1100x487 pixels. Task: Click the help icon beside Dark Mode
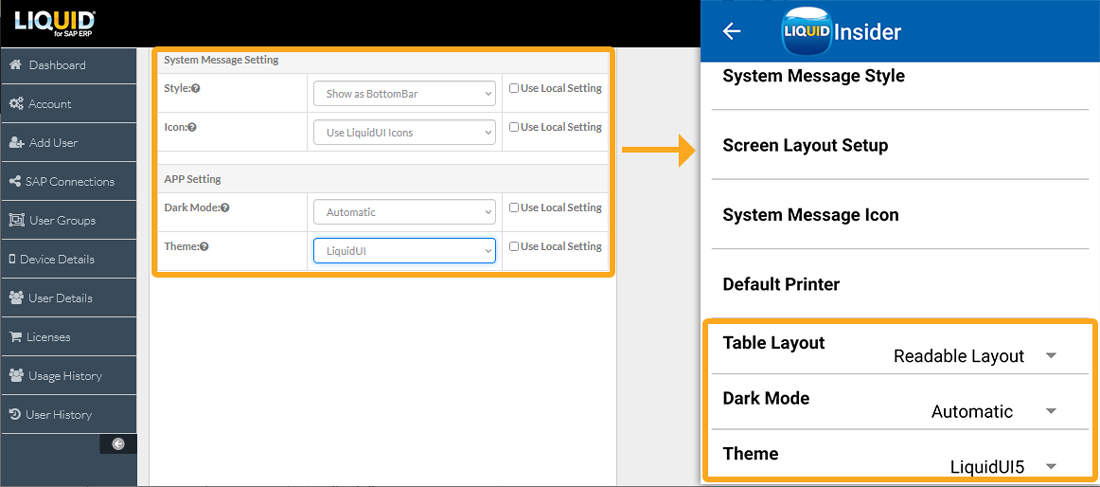tap(225, 208)
